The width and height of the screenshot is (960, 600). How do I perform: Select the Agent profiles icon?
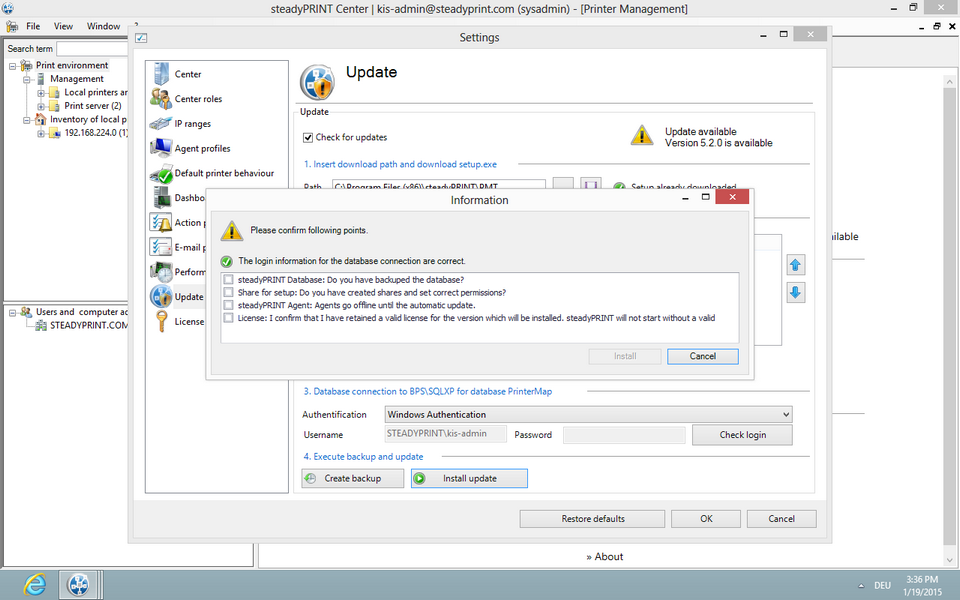coord(160,148)
